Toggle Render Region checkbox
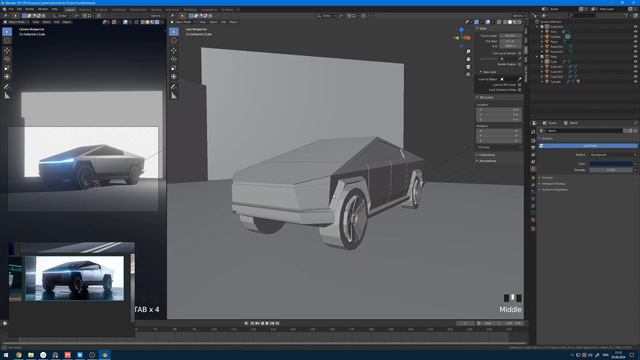The width and height of the screenshot is (640, 360). [519, 64]
